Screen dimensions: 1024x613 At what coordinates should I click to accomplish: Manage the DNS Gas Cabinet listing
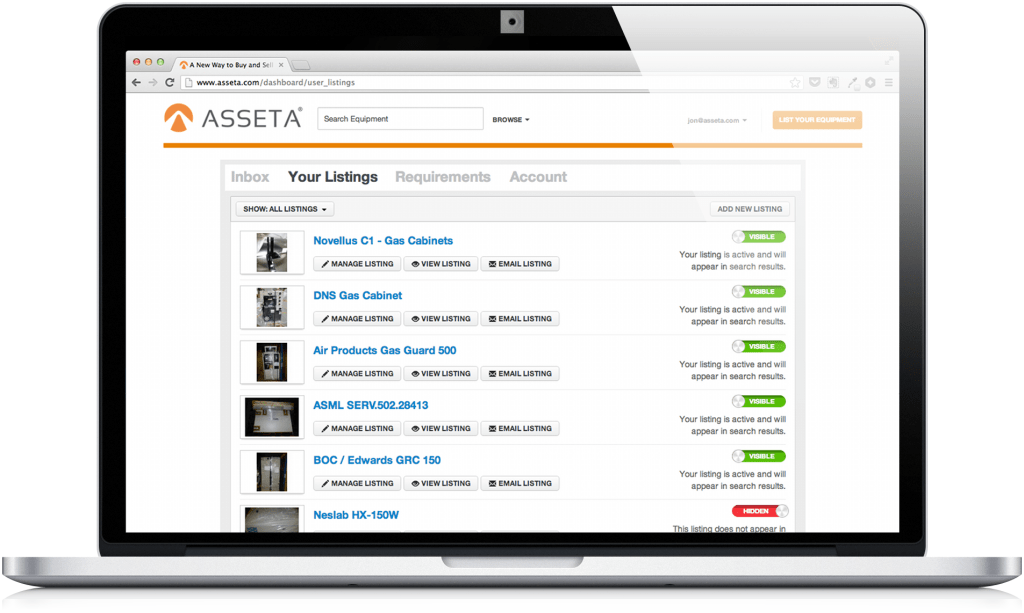point(357,319)
